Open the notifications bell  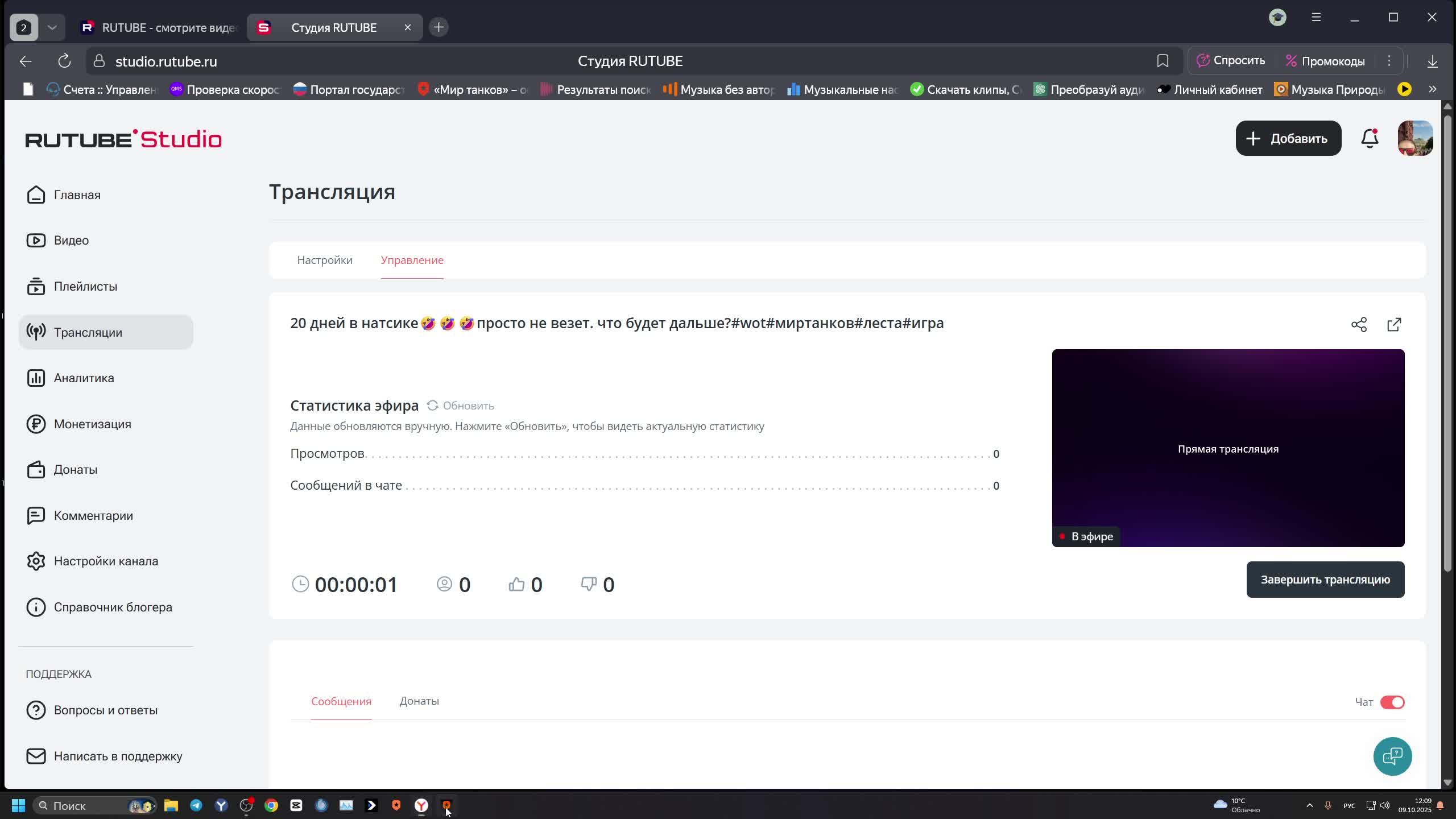pos(1370,138)
